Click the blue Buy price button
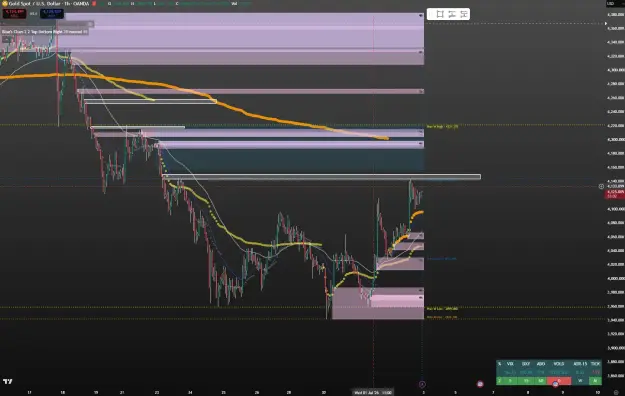The image size is (625, 396). pyautogui.click(x=52, y=14)
